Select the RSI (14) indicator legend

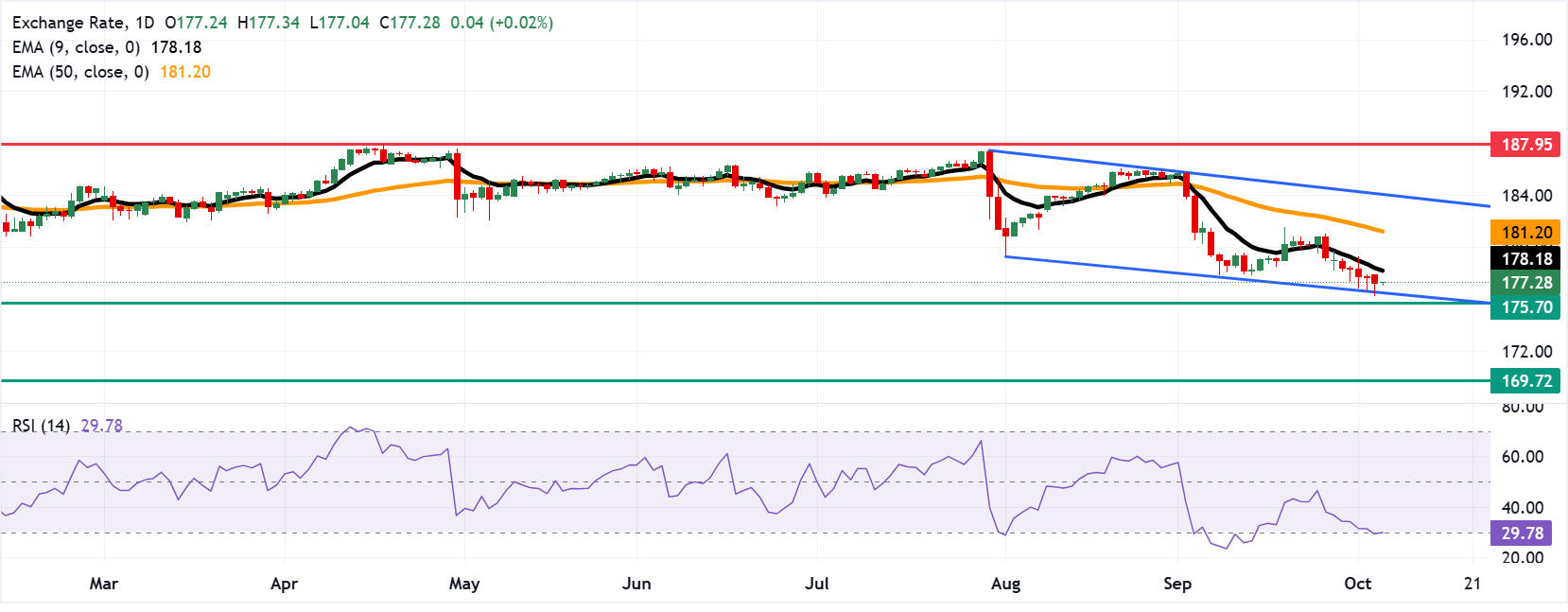click(42, 426)
